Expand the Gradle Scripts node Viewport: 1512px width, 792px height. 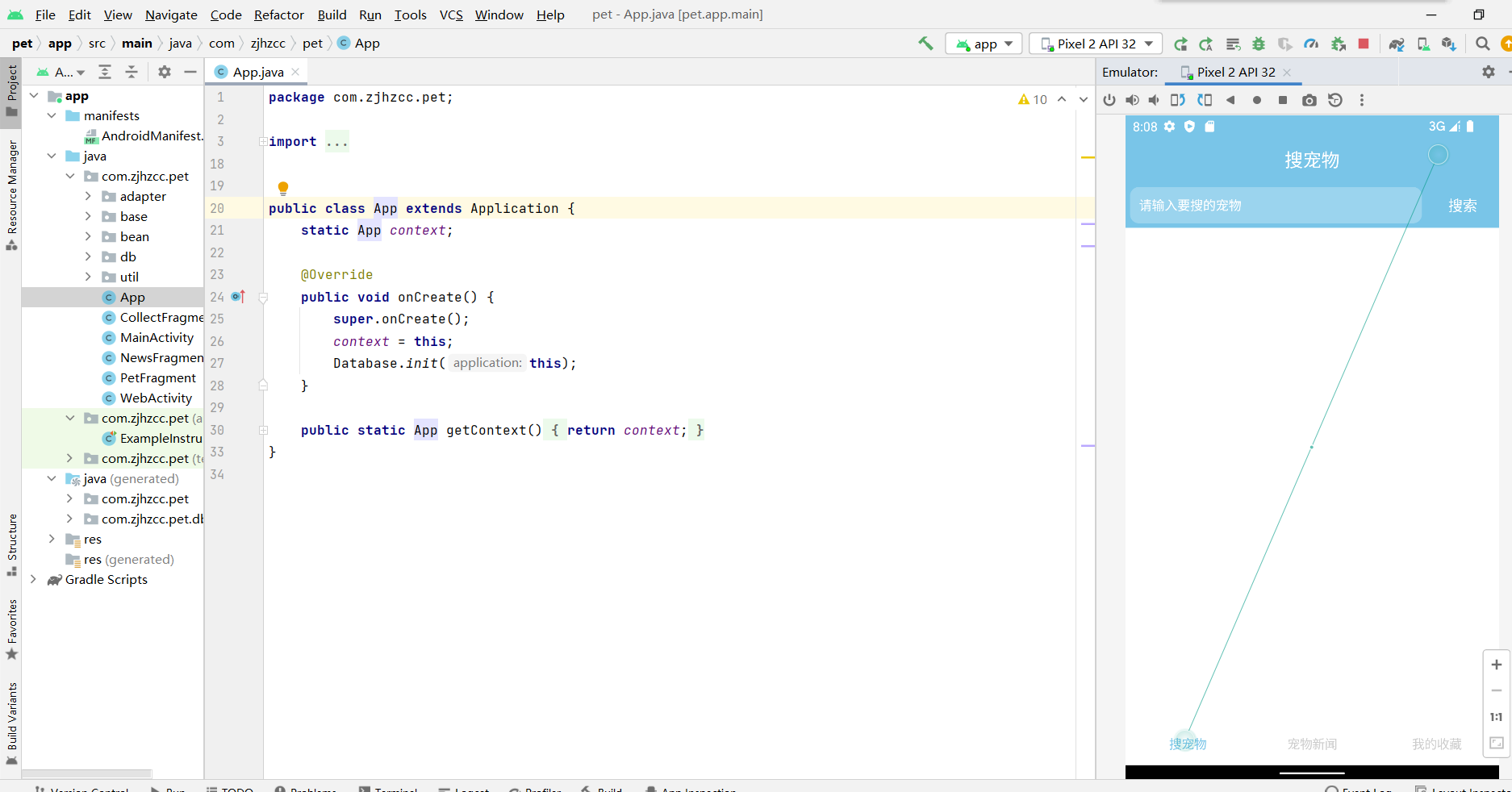click(33, 579)
